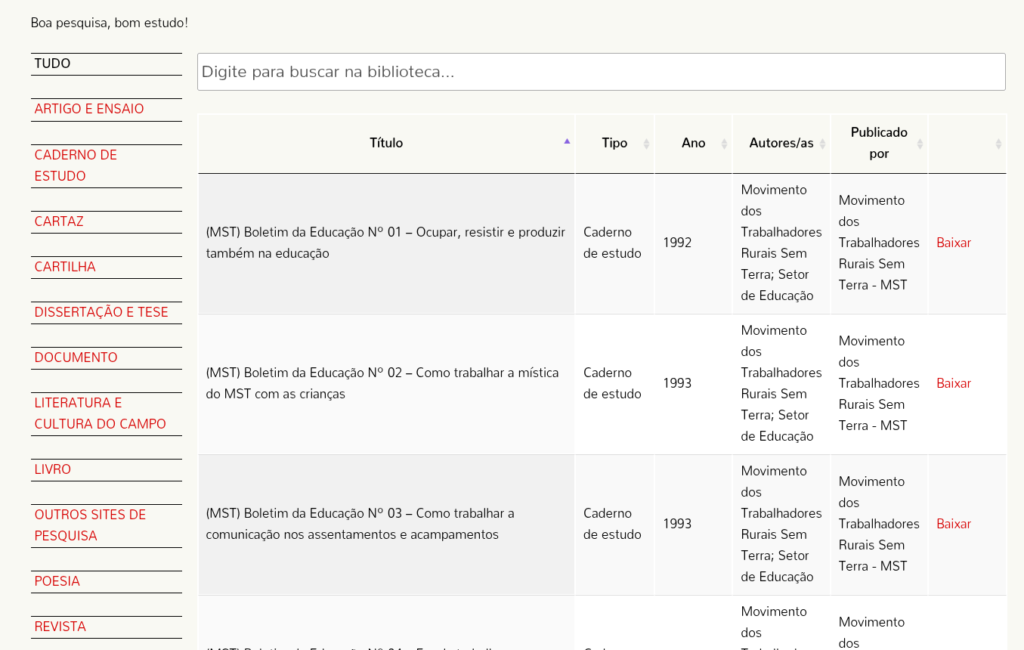1024x650 pixels.
Task: Click the 'Boa pesquisa, bom estudo!' text
Action: pyautogui.click(x=109, y=23)
